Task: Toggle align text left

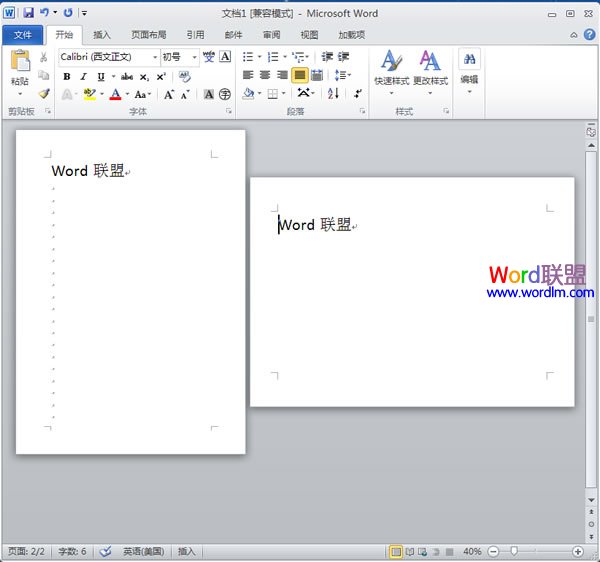Action: (x=248, y=75)
